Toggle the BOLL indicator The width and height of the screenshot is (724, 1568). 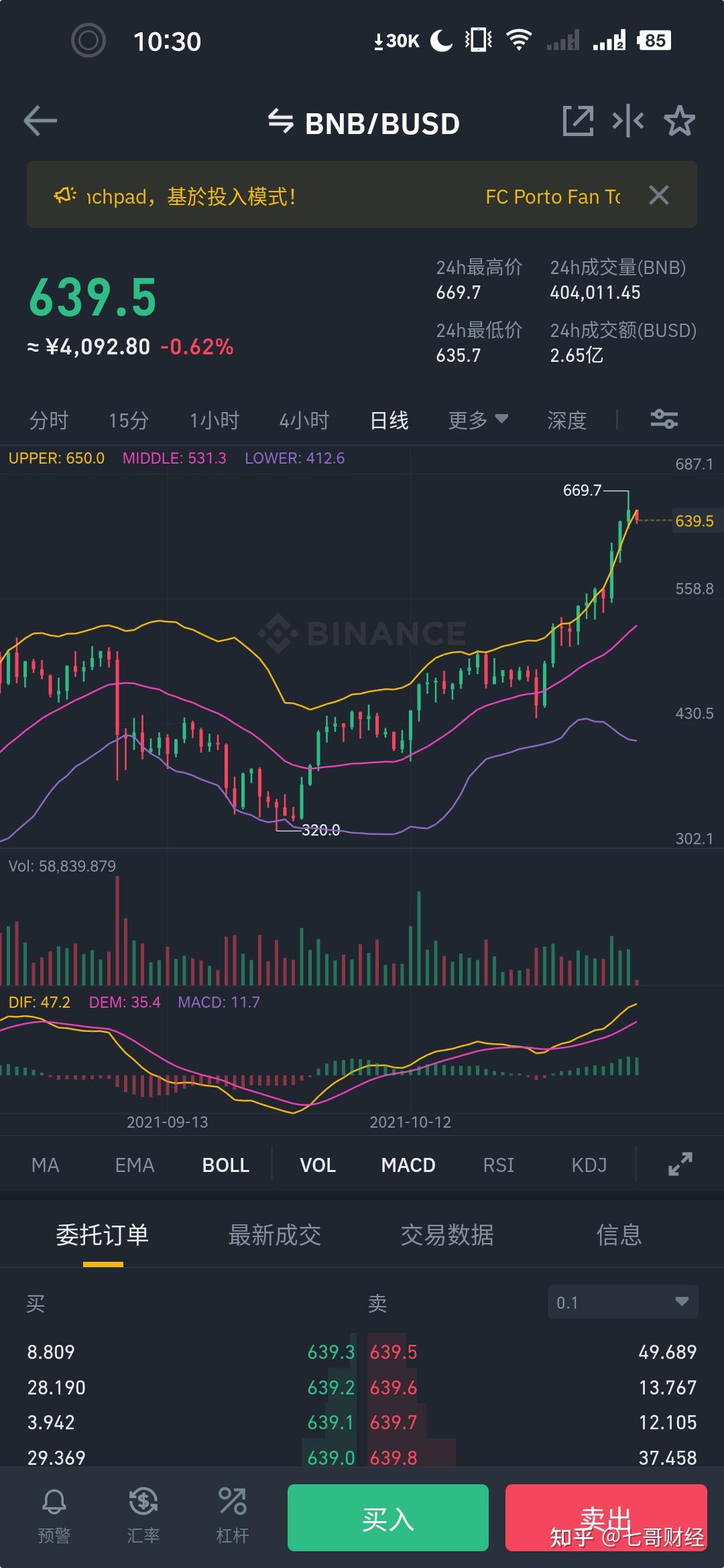226,1165
